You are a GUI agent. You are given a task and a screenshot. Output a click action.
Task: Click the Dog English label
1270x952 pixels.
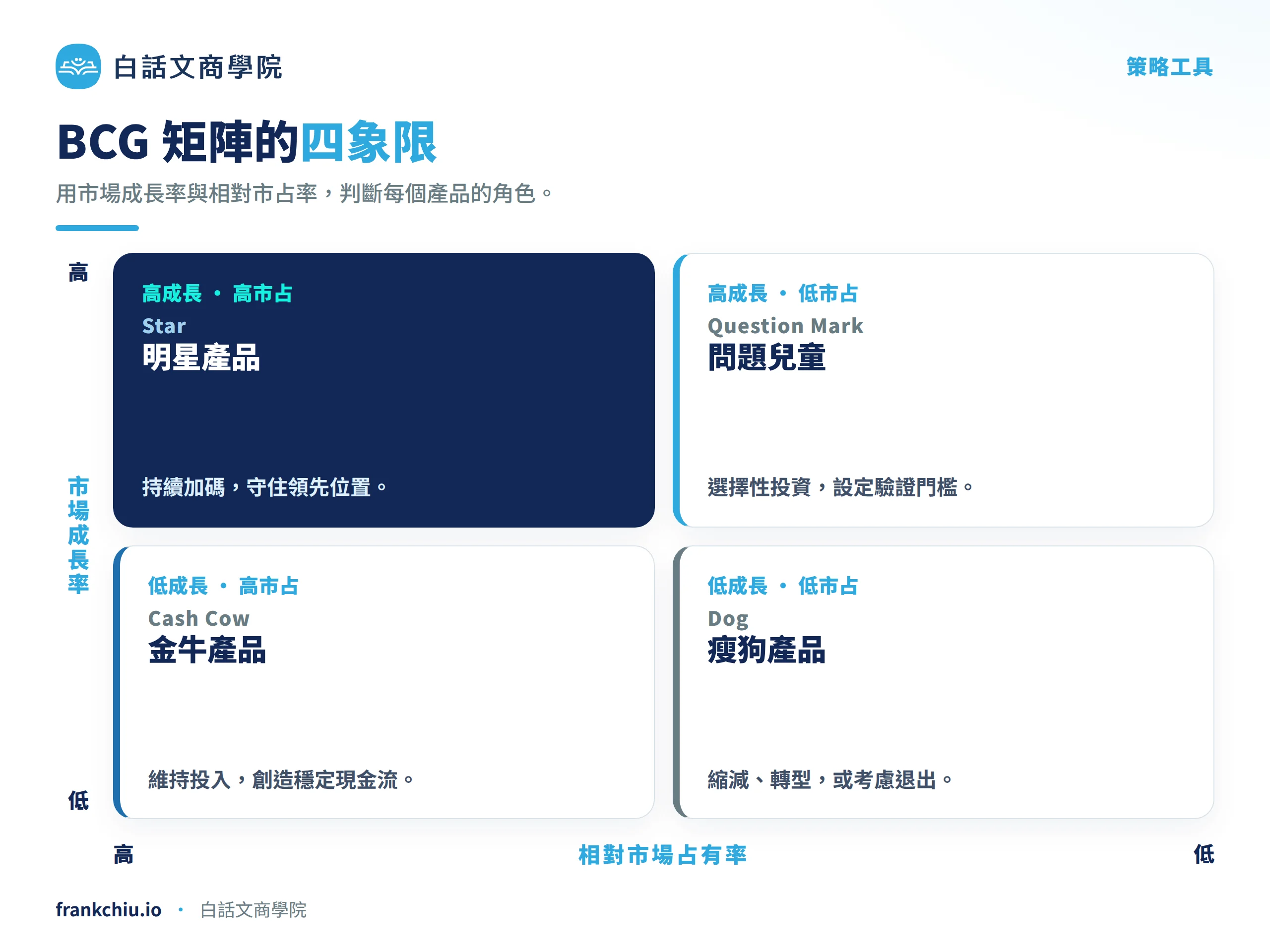(728, 619)
